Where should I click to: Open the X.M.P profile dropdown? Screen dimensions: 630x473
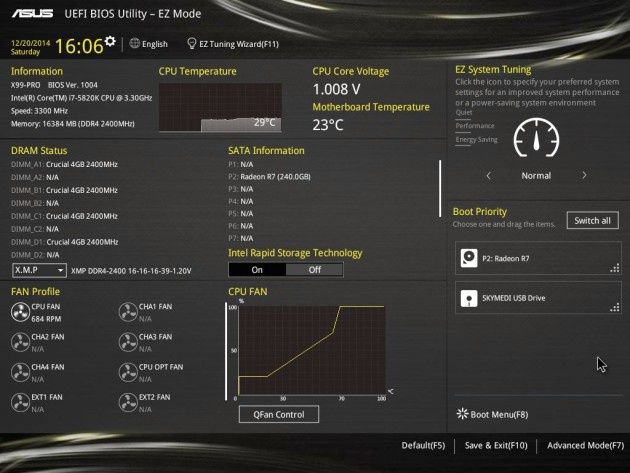(x=39, y=270)
